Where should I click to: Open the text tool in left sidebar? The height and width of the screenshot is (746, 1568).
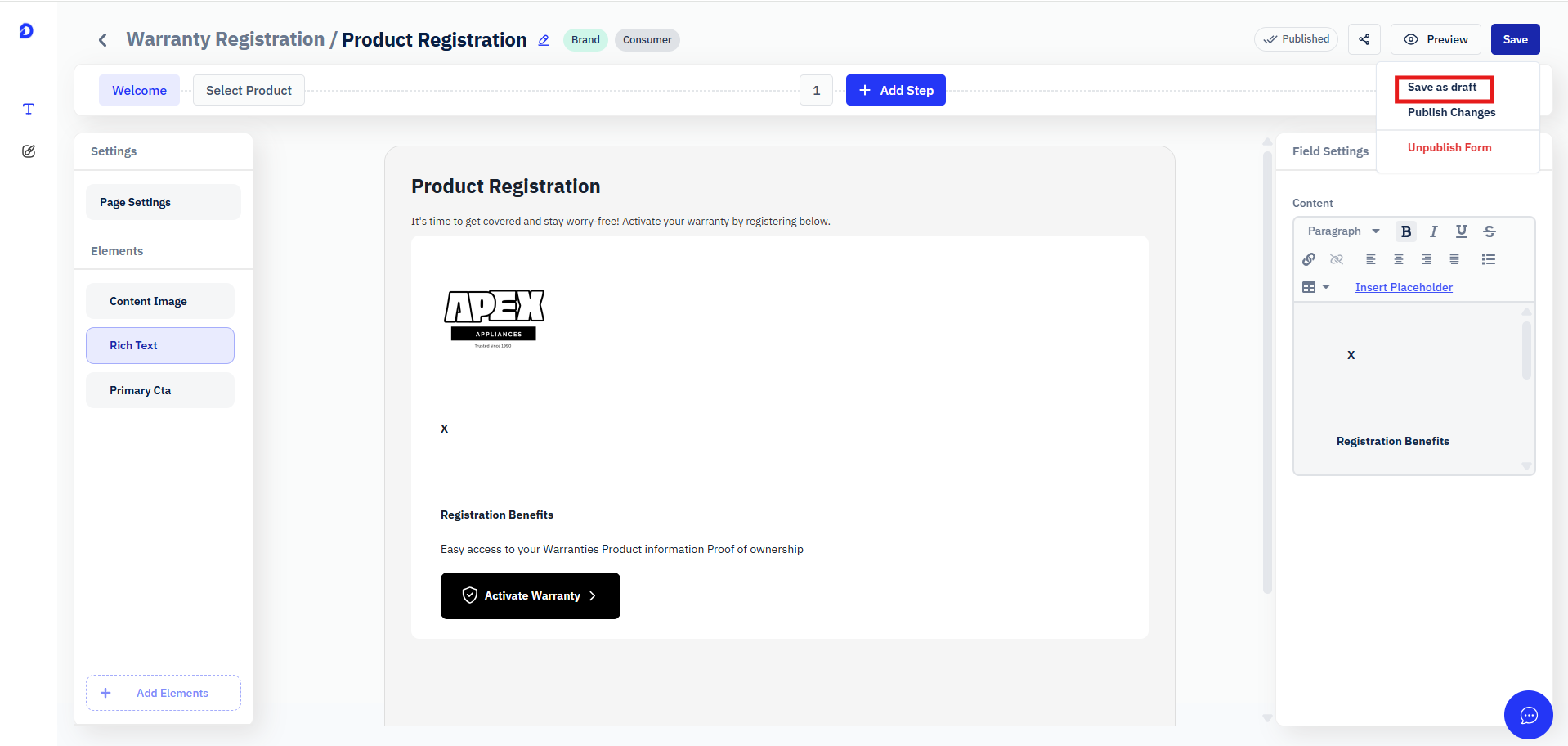(29, 109)
